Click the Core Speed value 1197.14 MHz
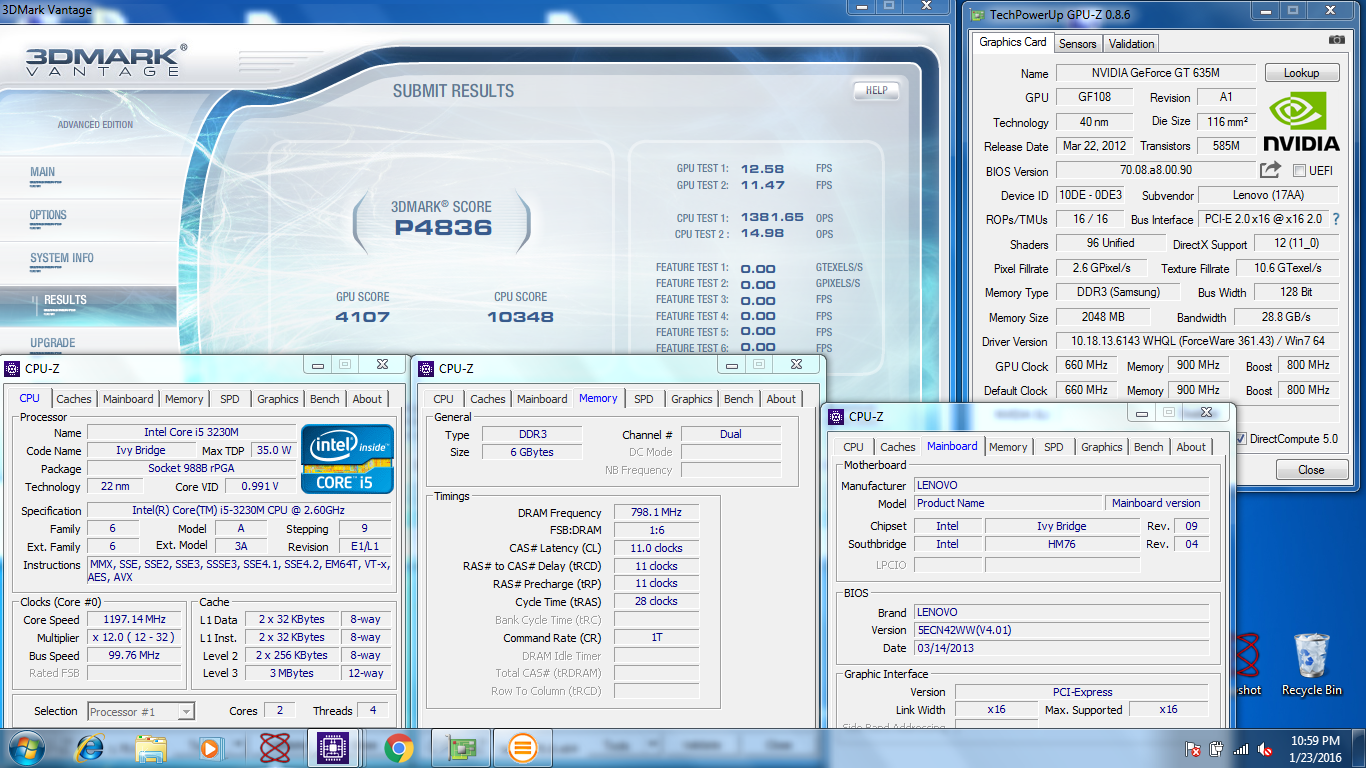 tap(134, 620)
